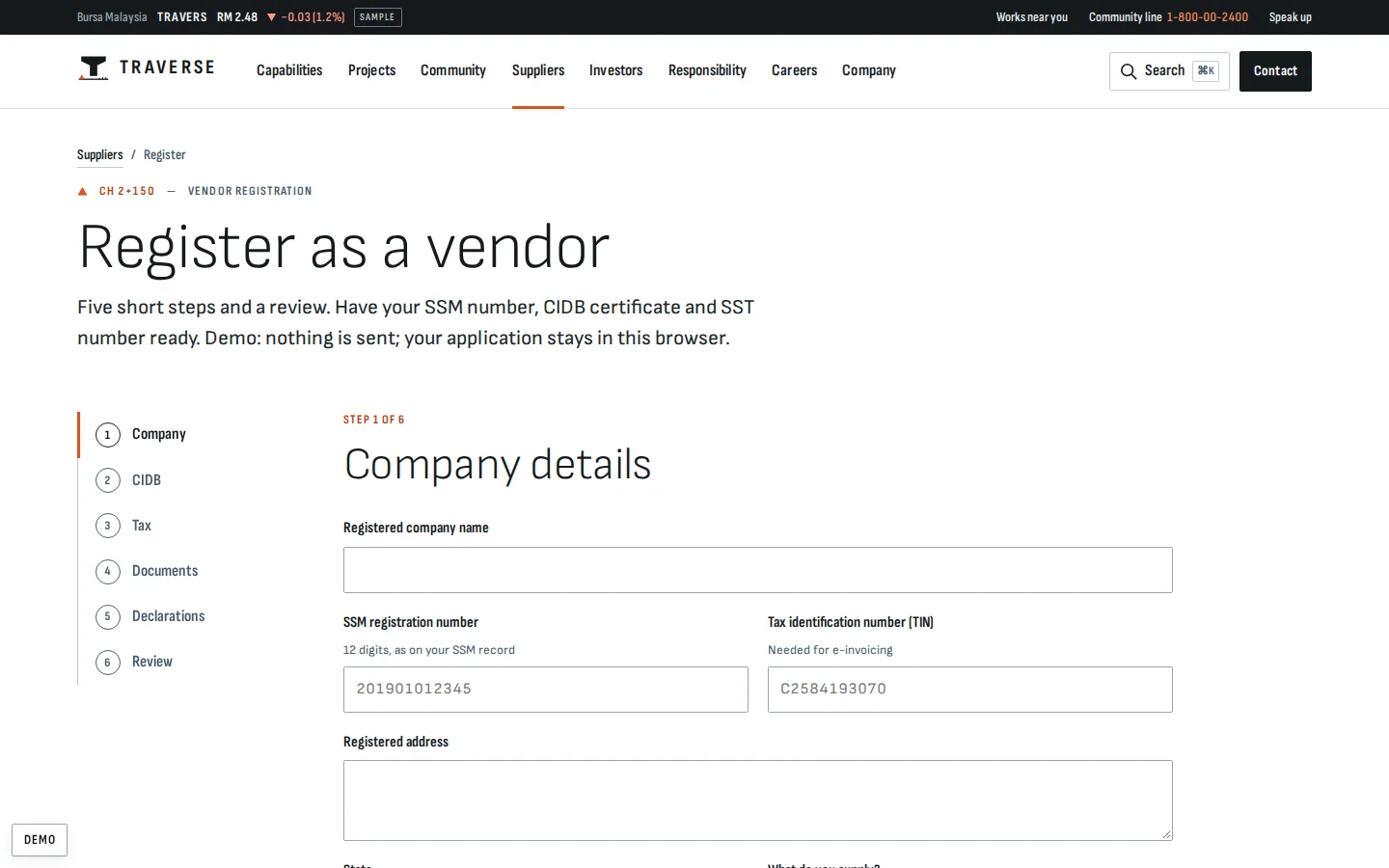Click the Bursa Malaysia label
Screen dimensions: 1389x868
(x=112, y=17)
